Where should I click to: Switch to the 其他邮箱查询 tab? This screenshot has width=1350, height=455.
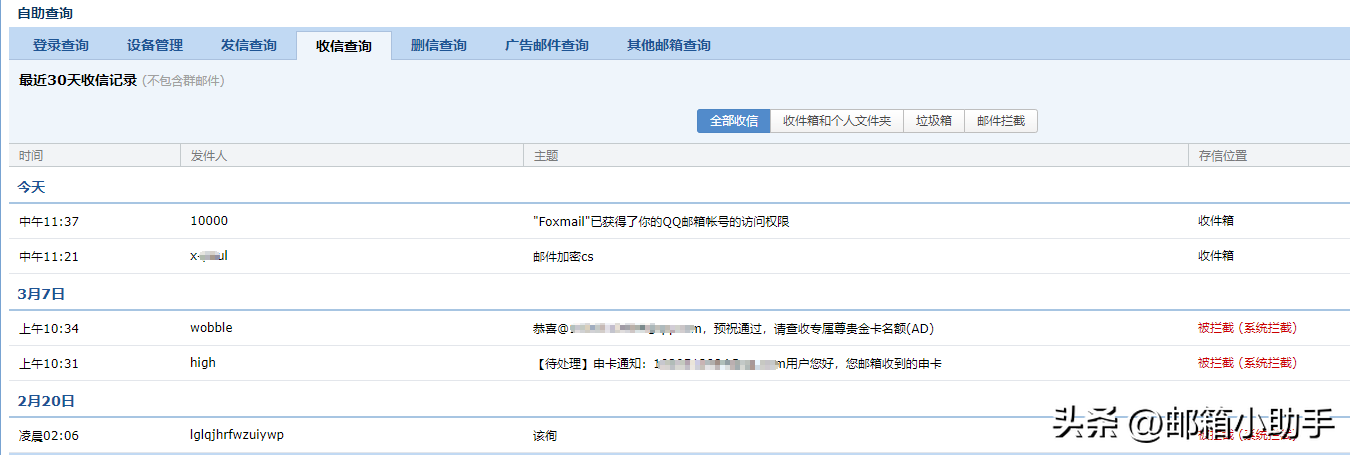coord(668,45)
